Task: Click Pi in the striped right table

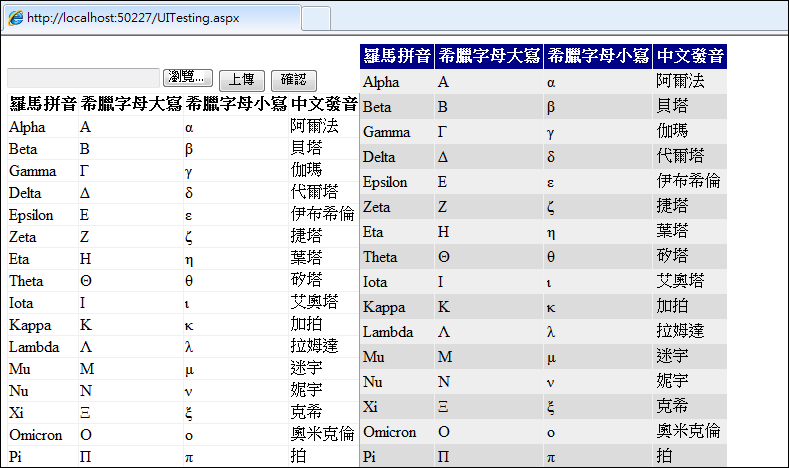Action: [369, 457]
